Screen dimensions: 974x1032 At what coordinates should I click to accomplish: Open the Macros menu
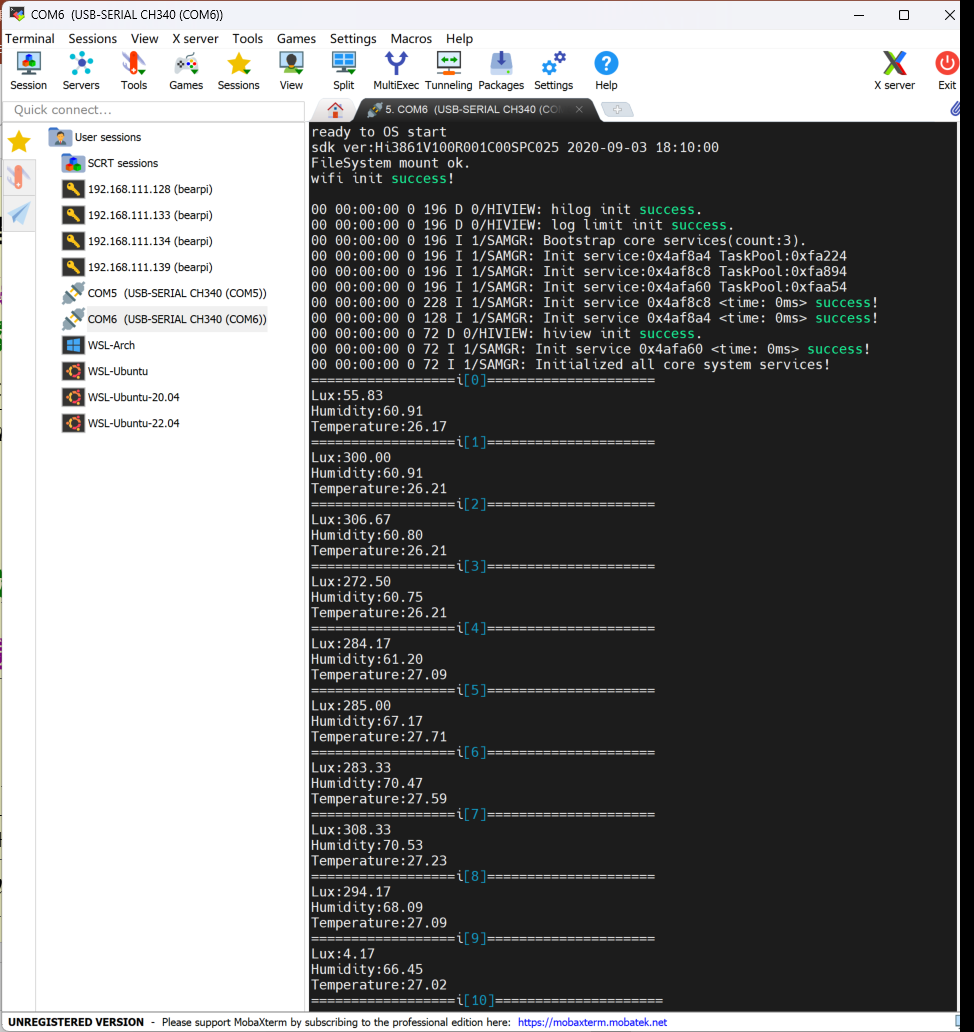tap(411, 39)
